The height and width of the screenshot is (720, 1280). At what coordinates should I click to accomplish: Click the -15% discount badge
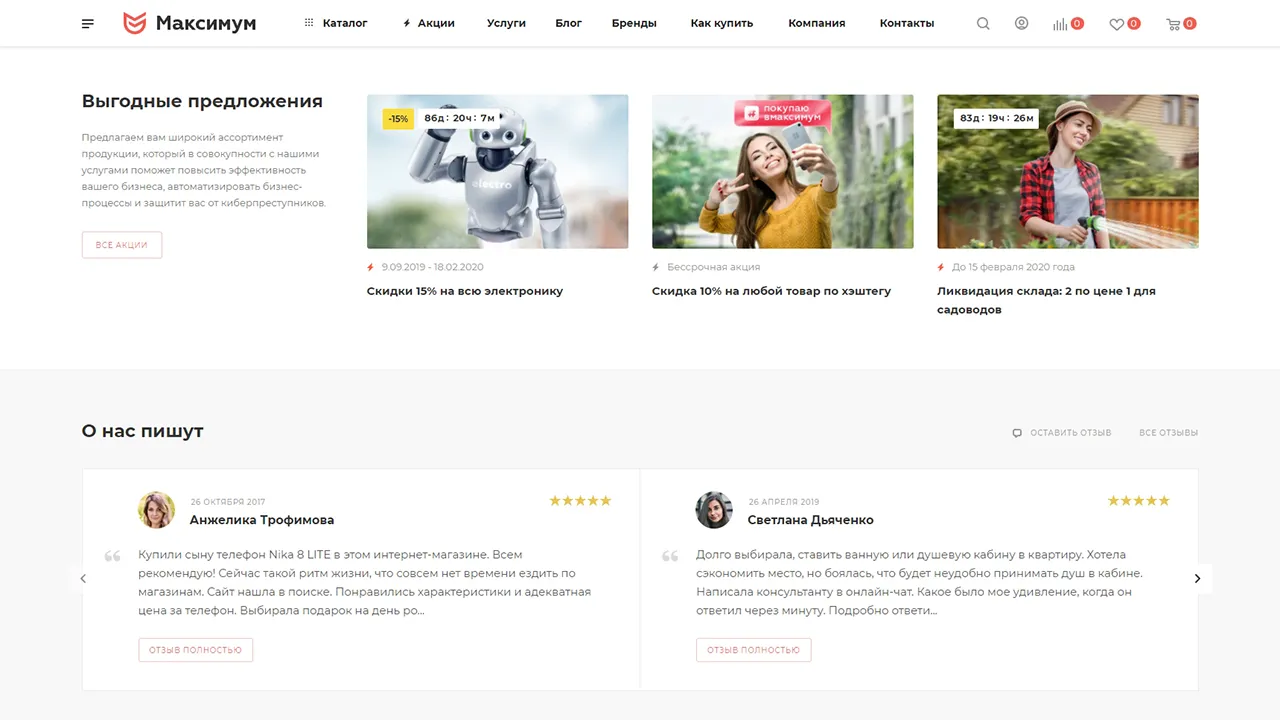click(x=398, y=119)
